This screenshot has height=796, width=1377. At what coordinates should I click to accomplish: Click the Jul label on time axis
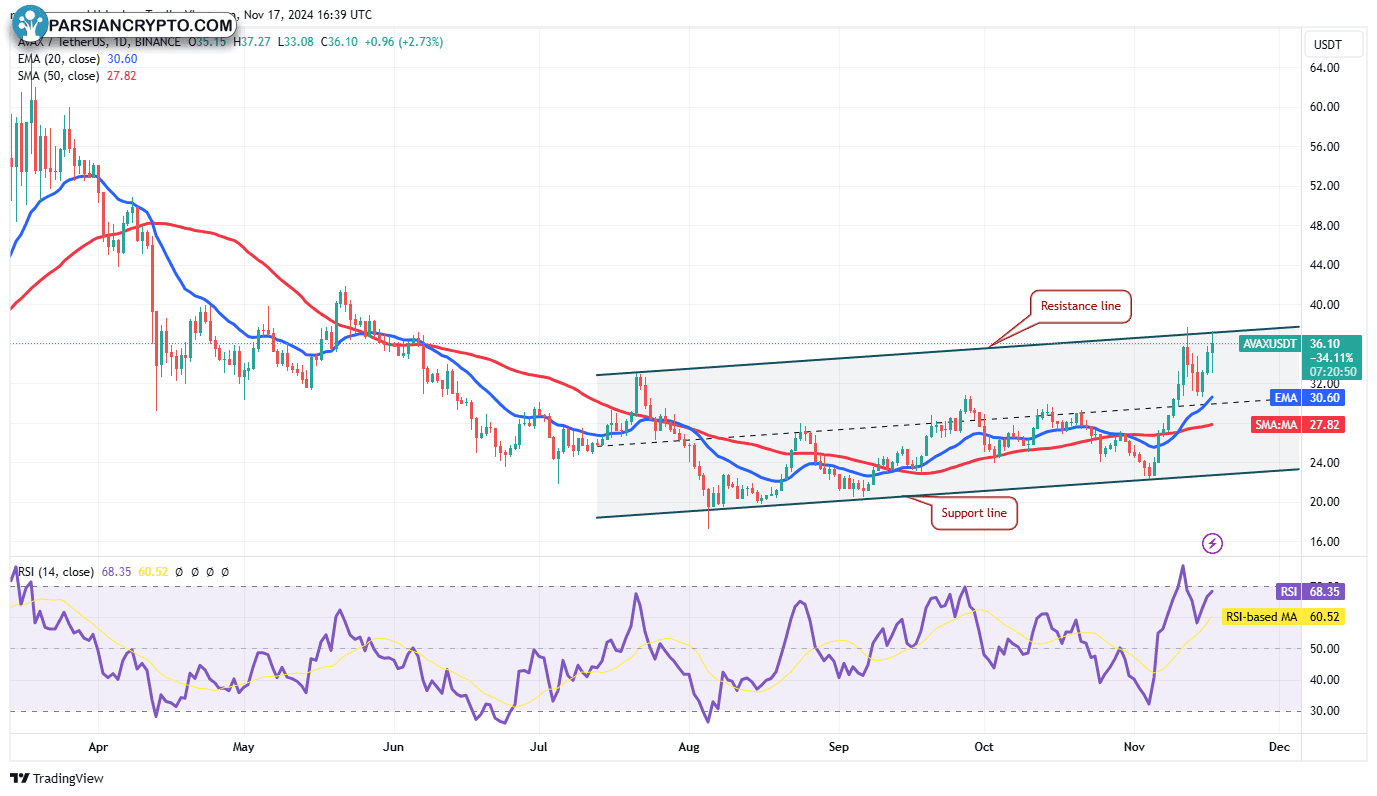[540, 746]
